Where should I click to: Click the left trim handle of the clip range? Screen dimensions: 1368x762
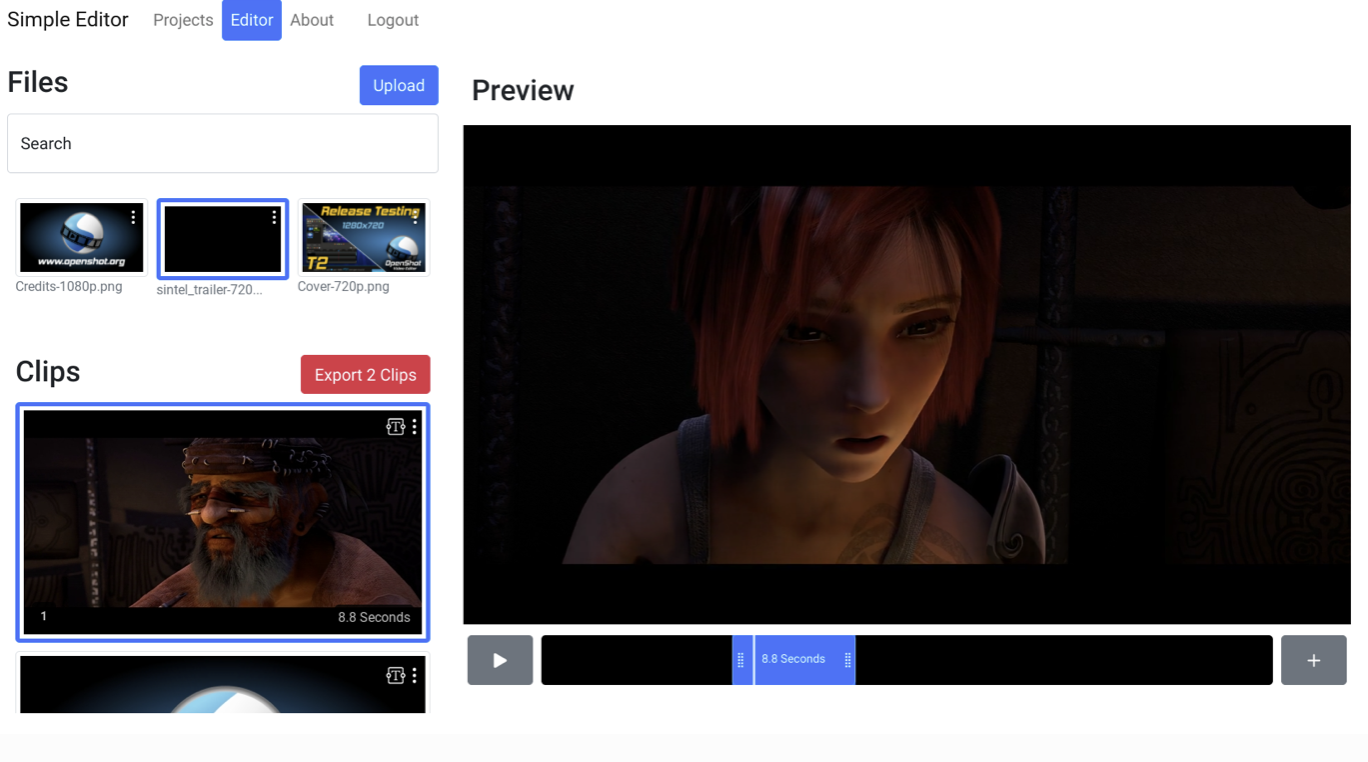pos(741,660)
